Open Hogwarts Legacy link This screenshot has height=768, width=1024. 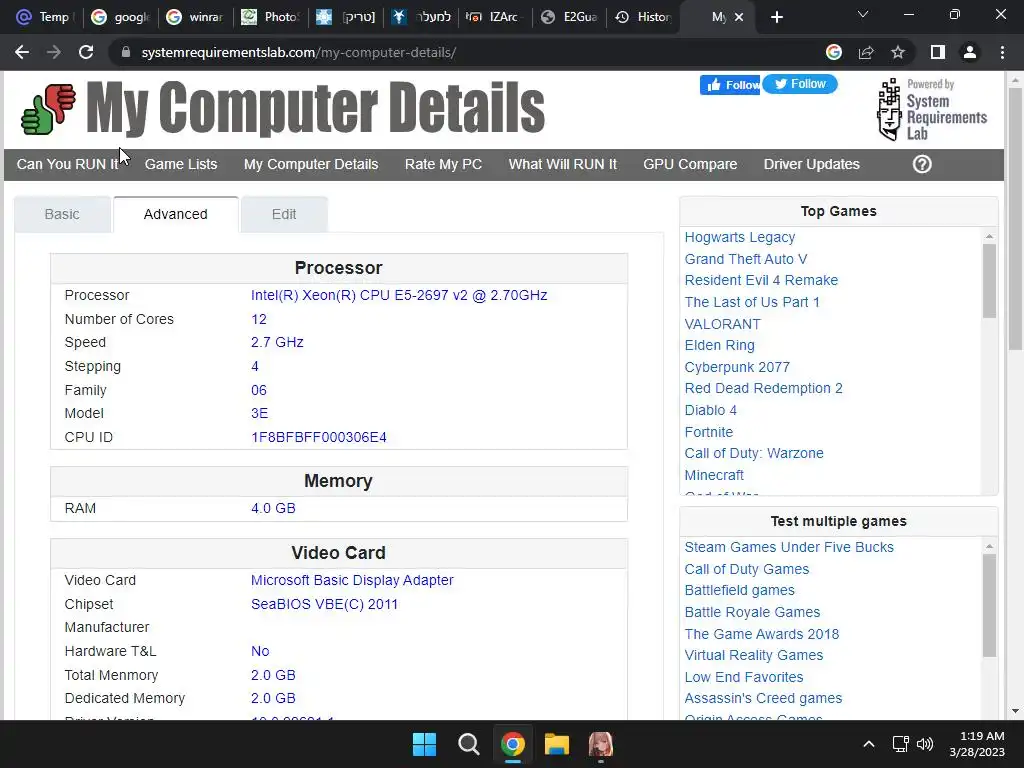[x=740, y=237]
